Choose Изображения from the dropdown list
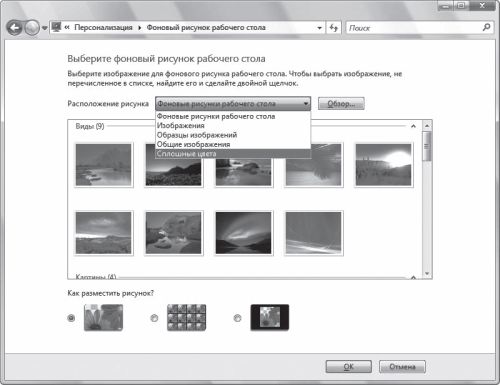 pyautogui.click(x=233, y=126)
